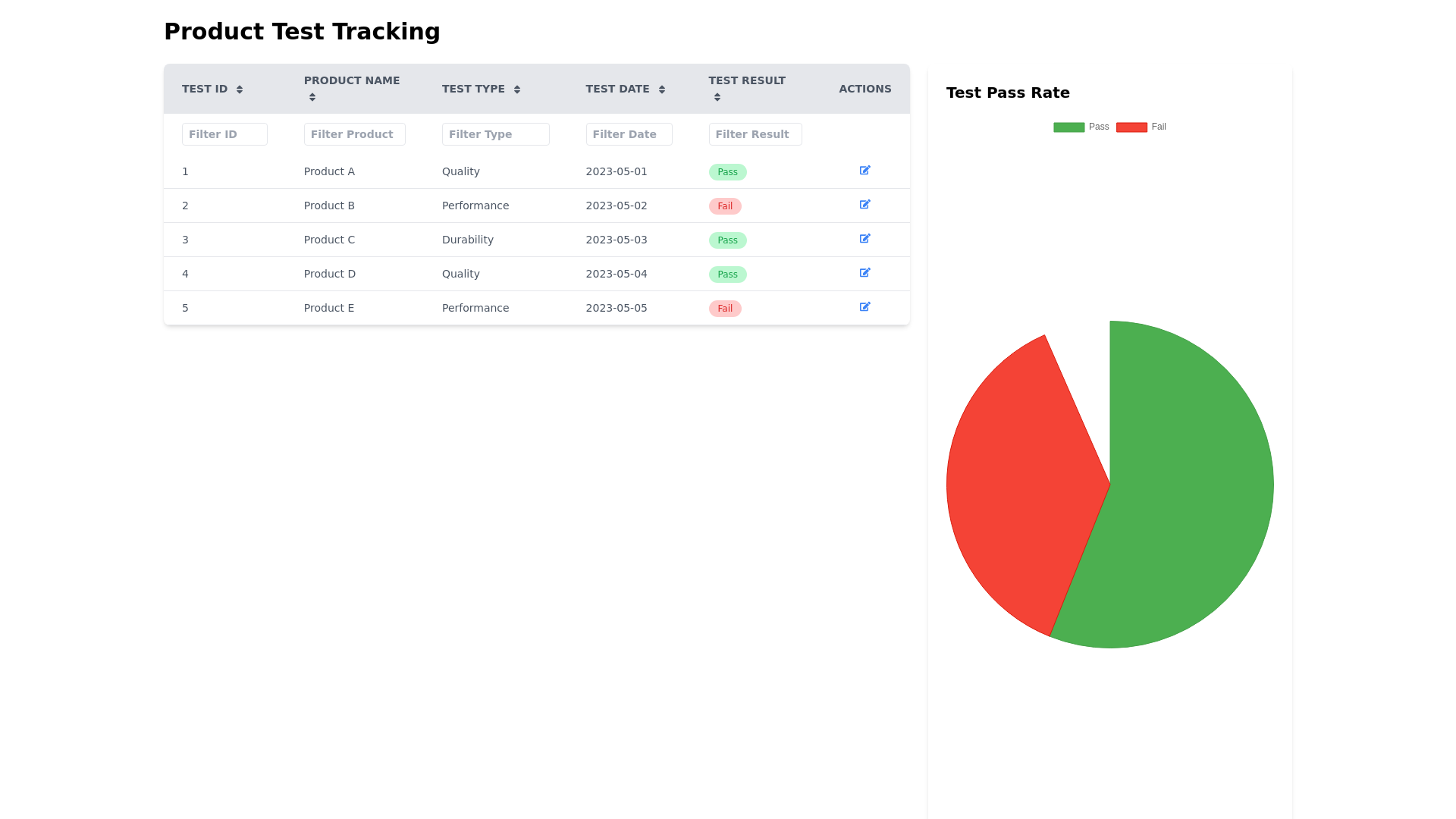The image size is (1456, 819).
Task: Sort by Test Date arrow icon
Action: (x=662, y=89)
